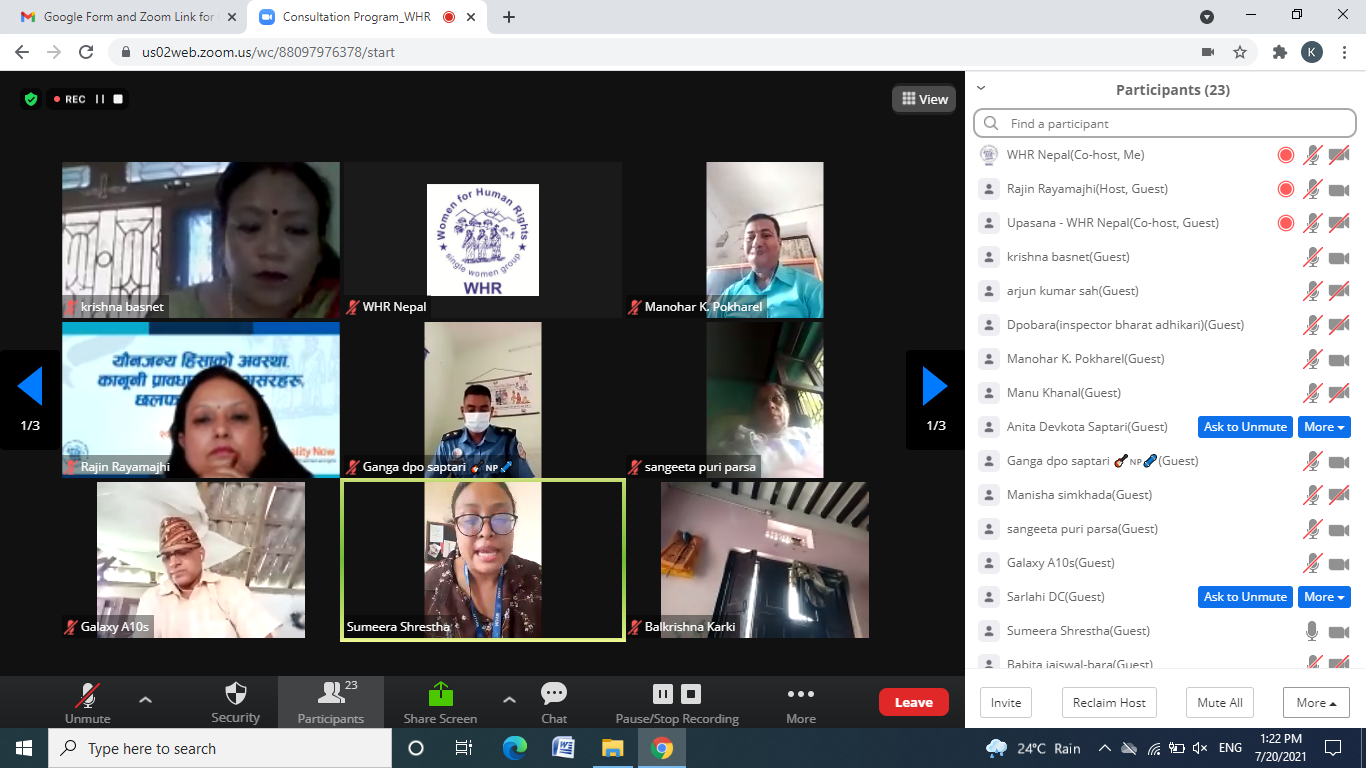The width and height of the screenshot is (1366, 768).
Task: Open the More ellipsis in meeting toolbar
Action: [x=800, y=694]
